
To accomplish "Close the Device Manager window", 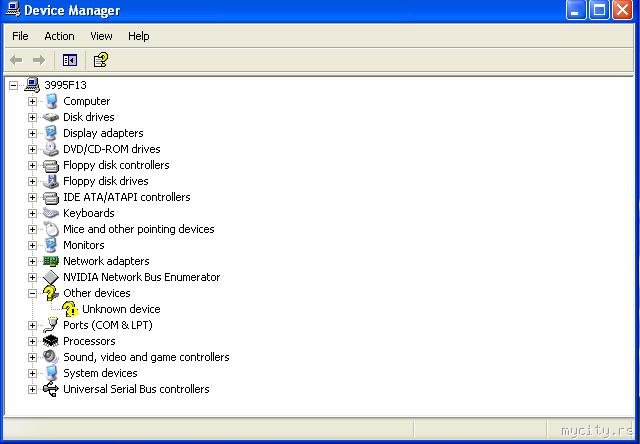I will pos(622,10).
